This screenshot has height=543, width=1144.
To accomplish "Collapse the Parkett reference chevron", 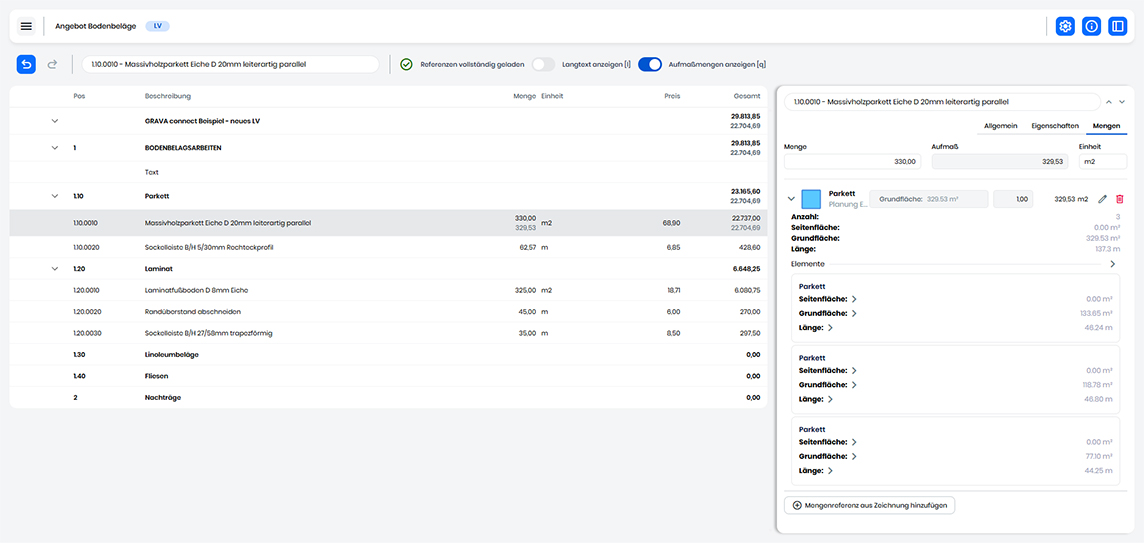I will point(792,199).
